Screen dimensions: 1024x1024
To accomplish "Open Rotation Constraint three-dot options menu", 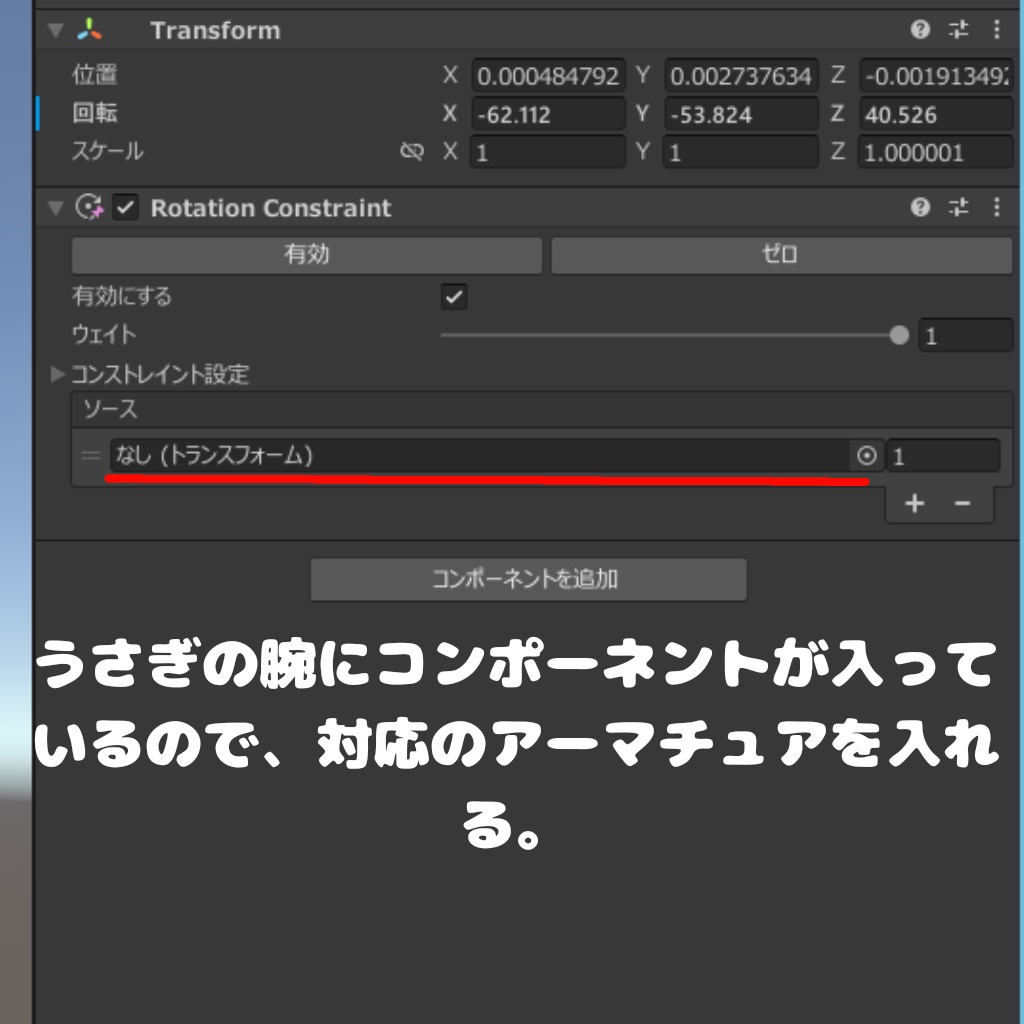I will pos(997,207).
